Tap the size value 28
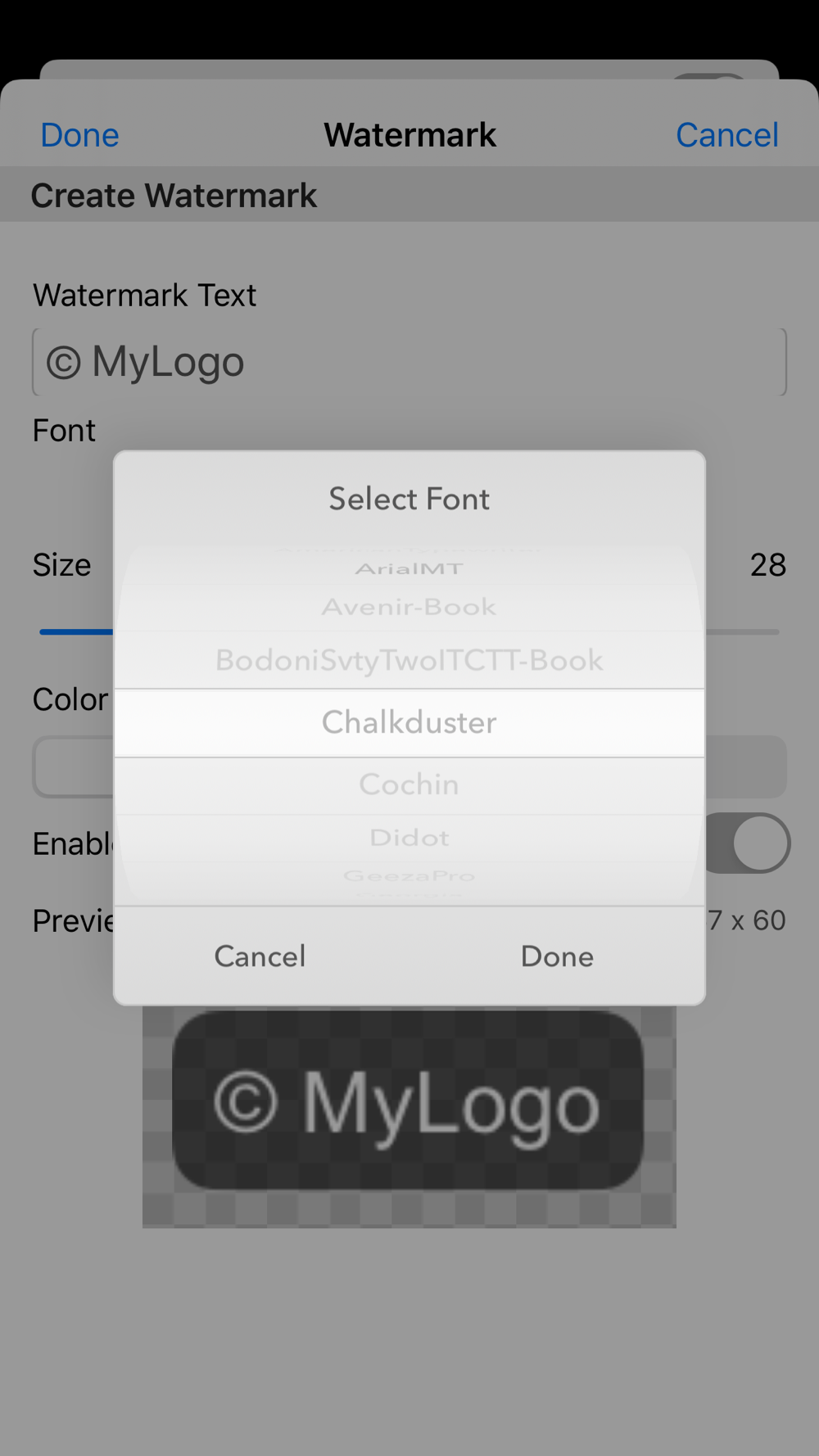The image size is (819, 1456). (x=767, y=565)
